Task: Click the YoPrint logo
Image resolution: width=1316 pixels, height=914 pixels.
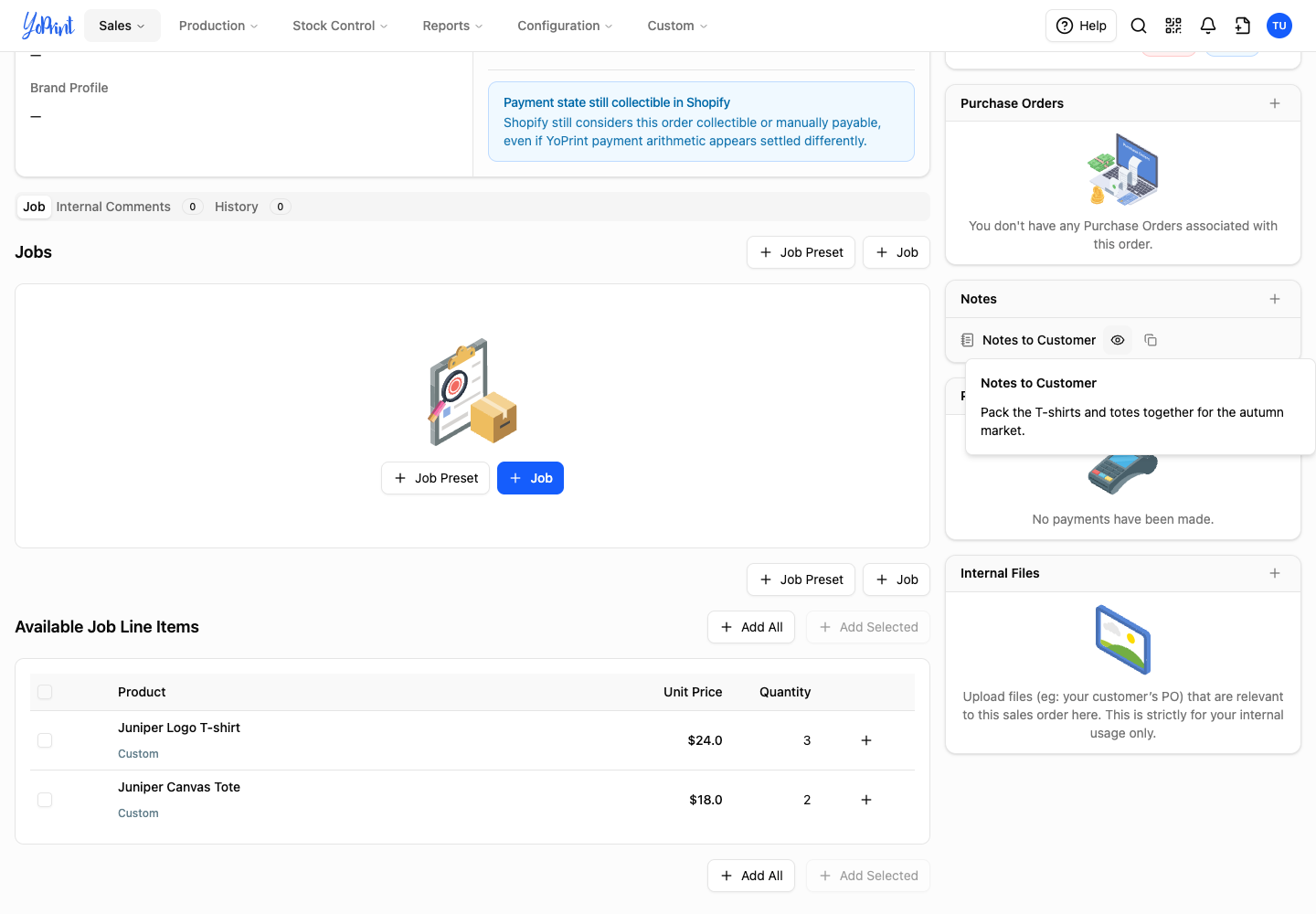Action: pos(48,26)
